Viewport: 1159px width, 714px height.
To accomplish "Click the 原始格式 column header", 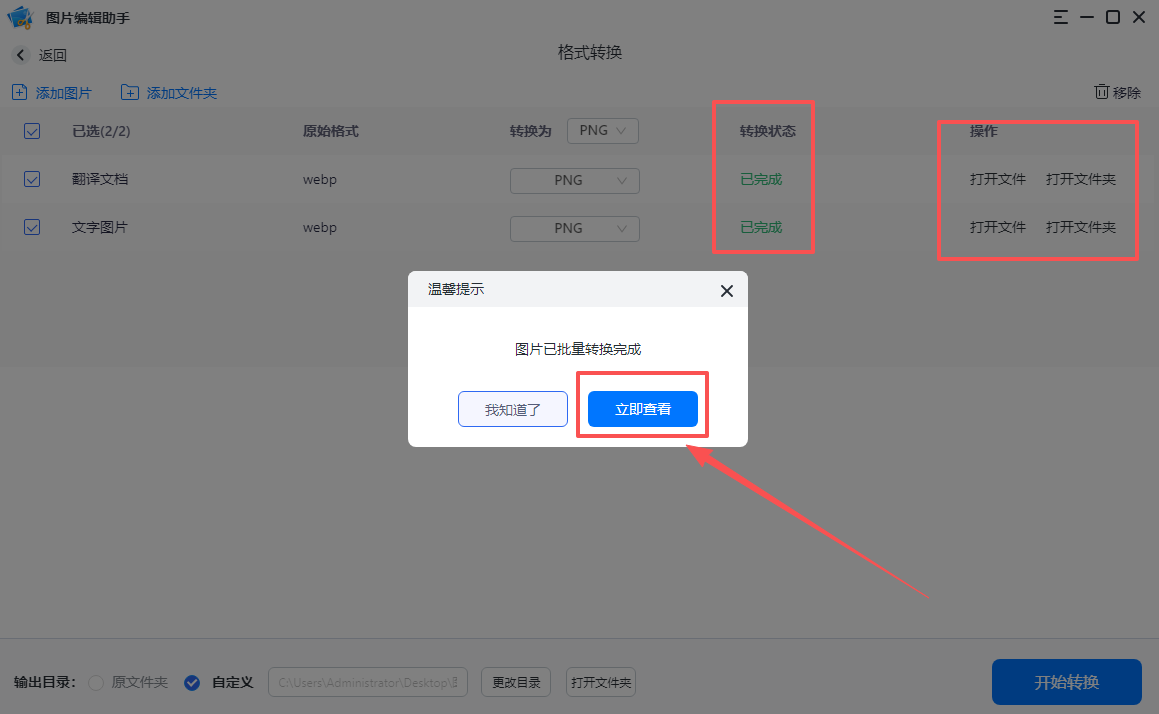I will tap(330, 131).
